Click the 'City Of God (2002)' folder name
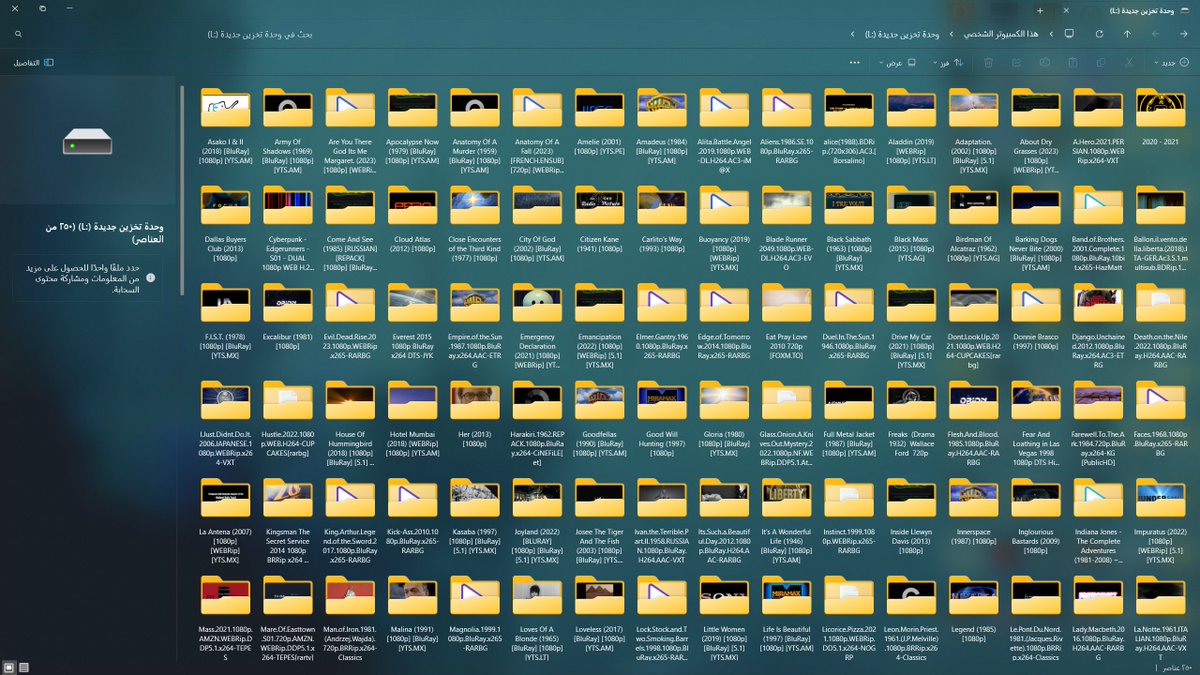 (x=536, y=249)
